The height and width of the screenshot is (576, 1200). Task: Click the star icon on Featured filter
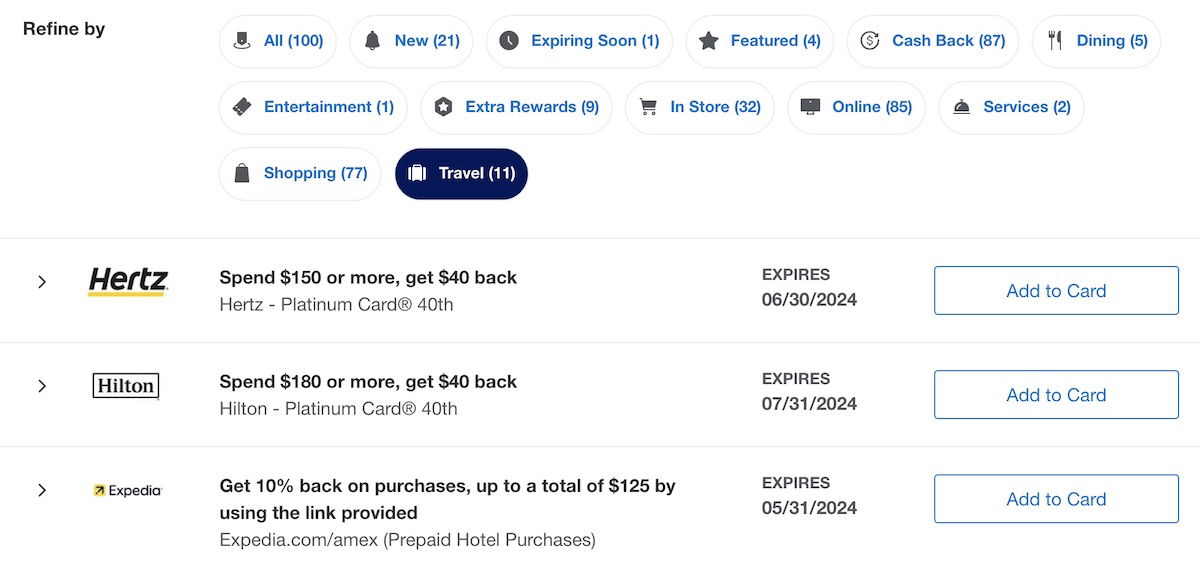tap(709, 41)
